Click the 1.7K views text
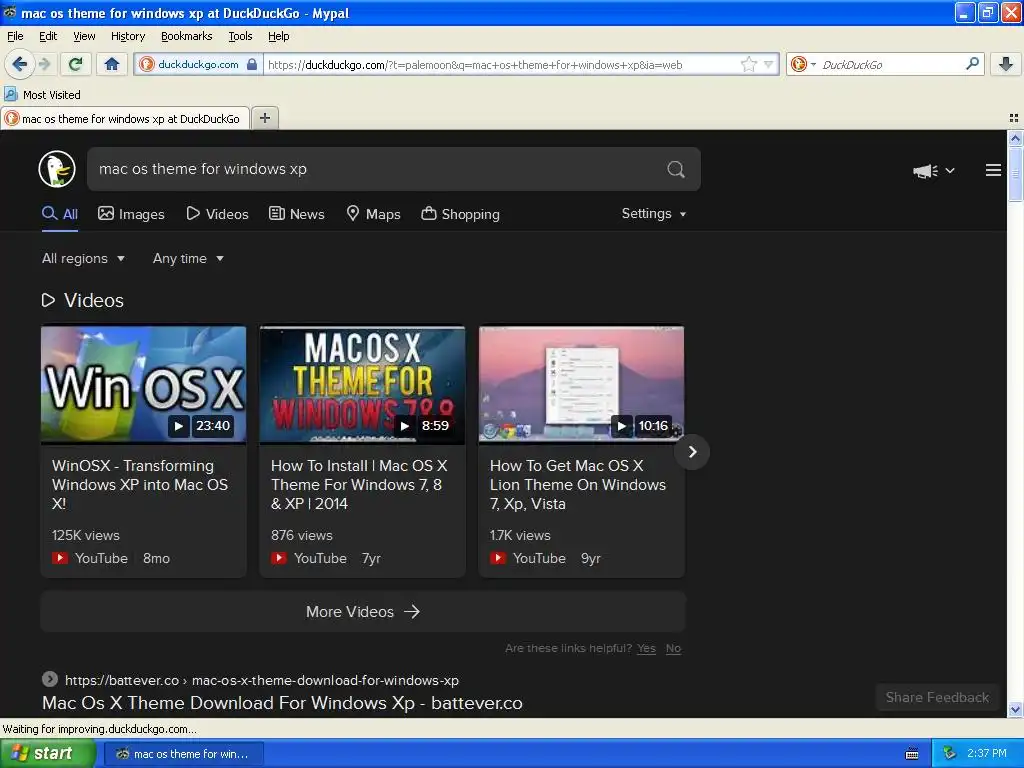 tap(520, 536)
